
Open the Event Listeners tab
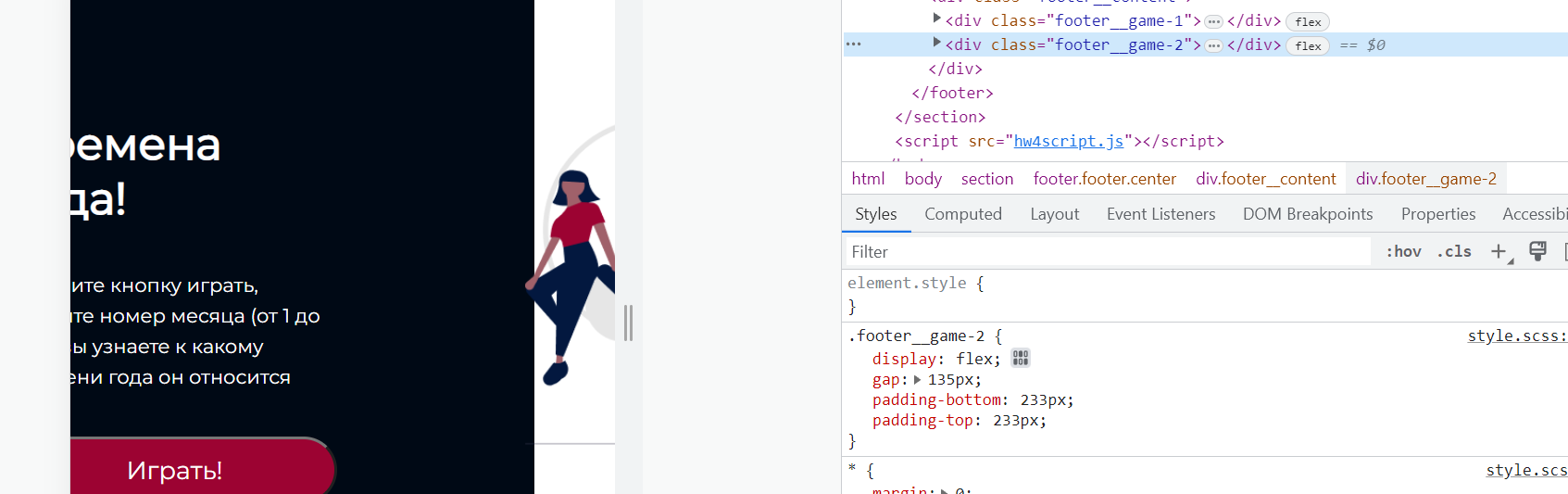1160,214
